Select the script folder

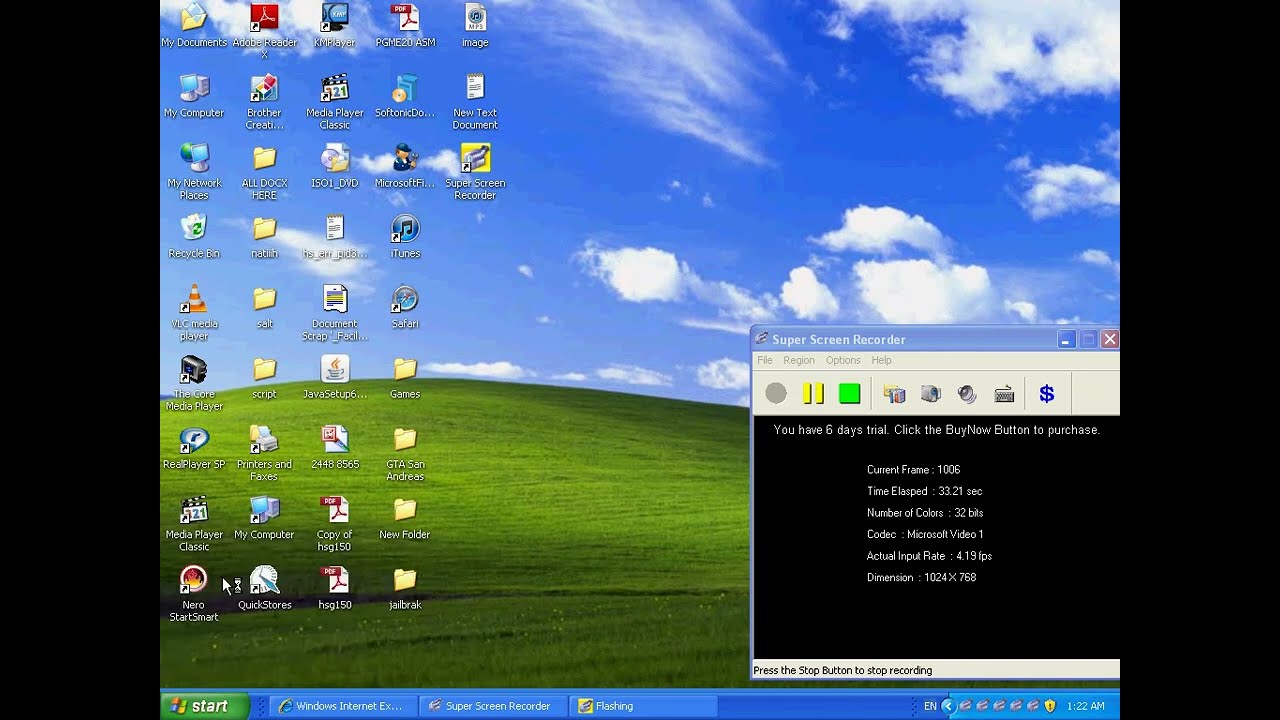click(264, 377)
